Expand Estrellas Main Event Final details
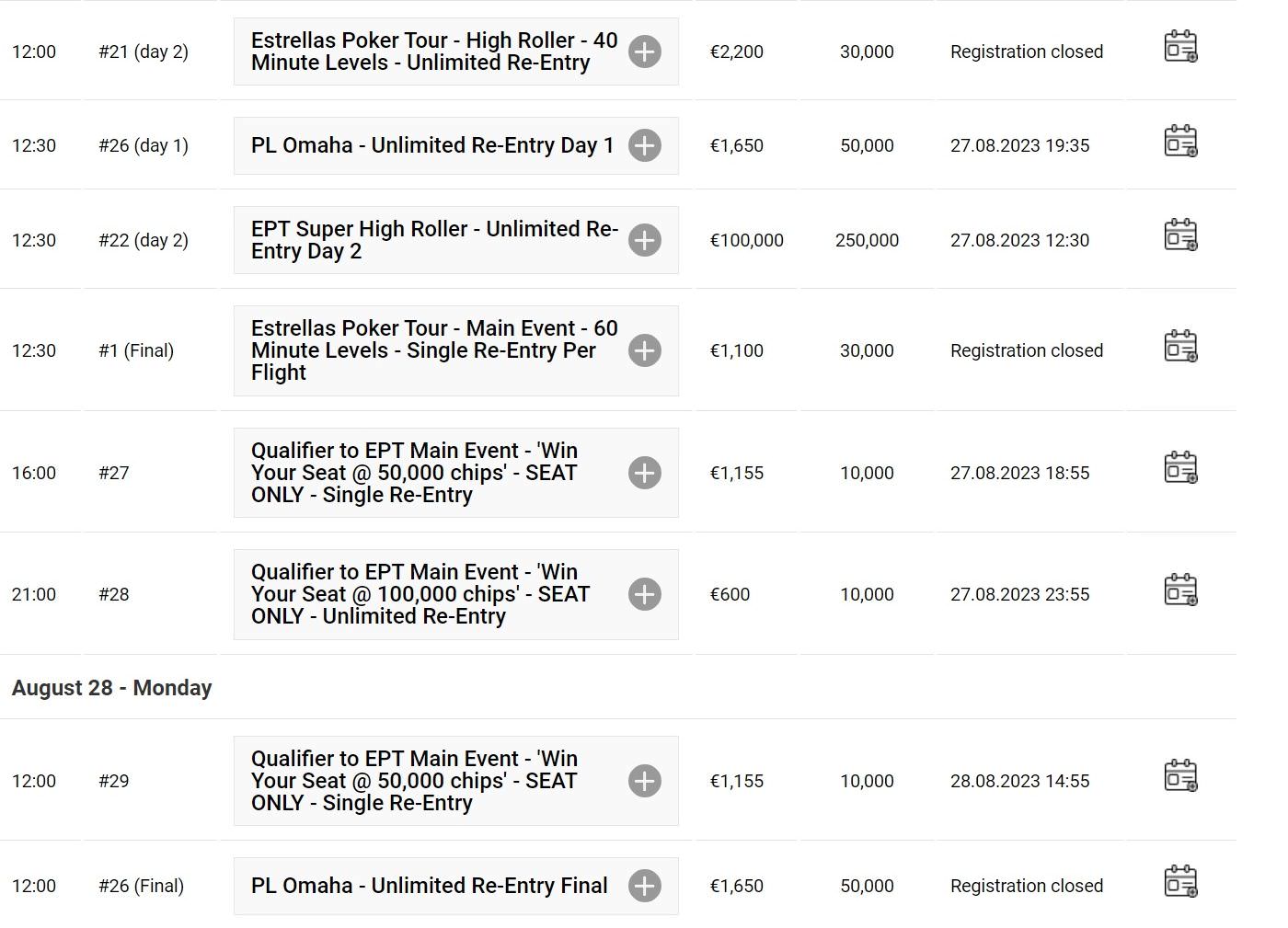The width and height of the screenshot is (1288, 928). [645, 350]
